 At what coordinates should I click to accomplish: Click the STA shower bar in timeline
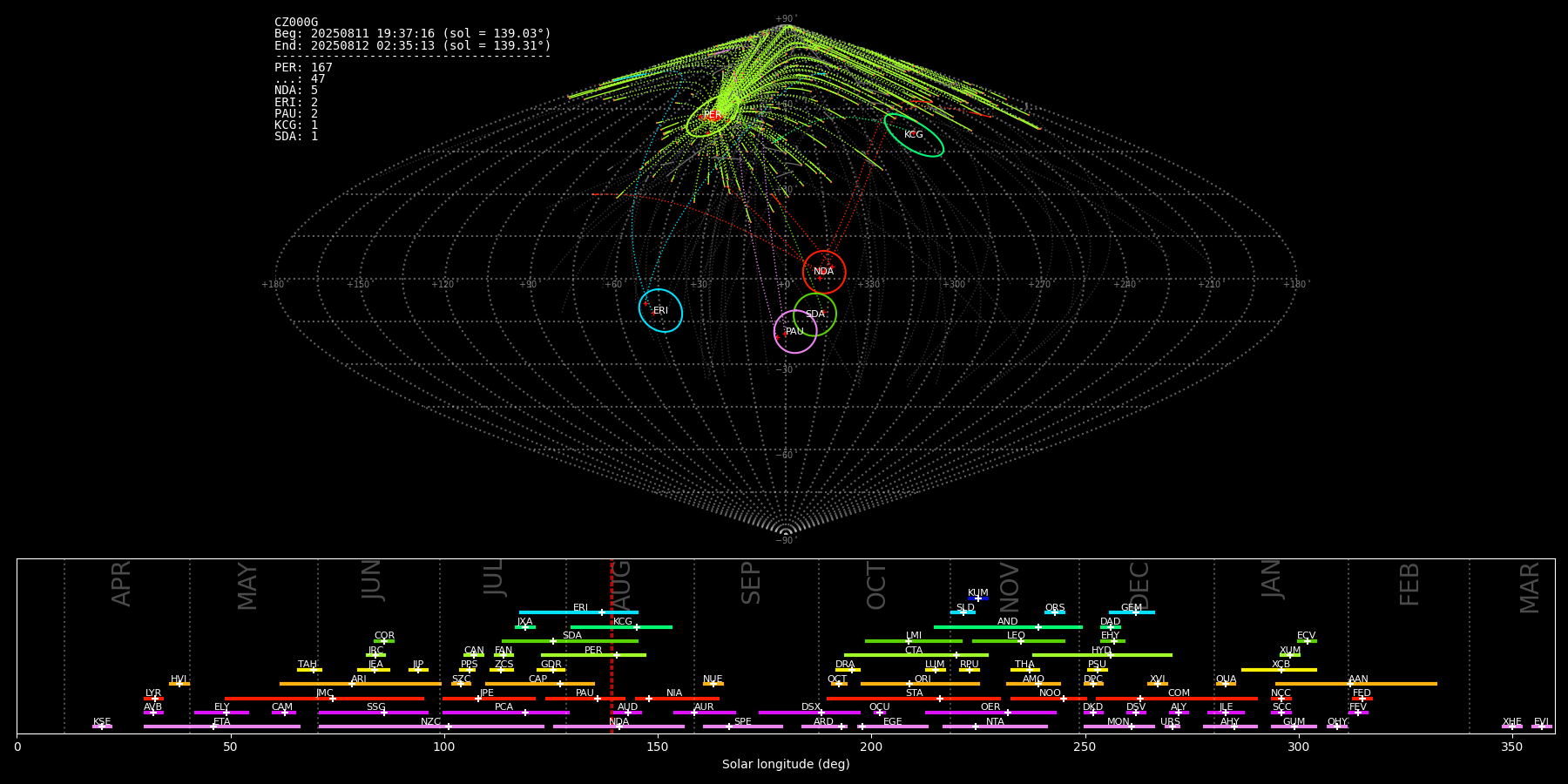click(914, 699)
